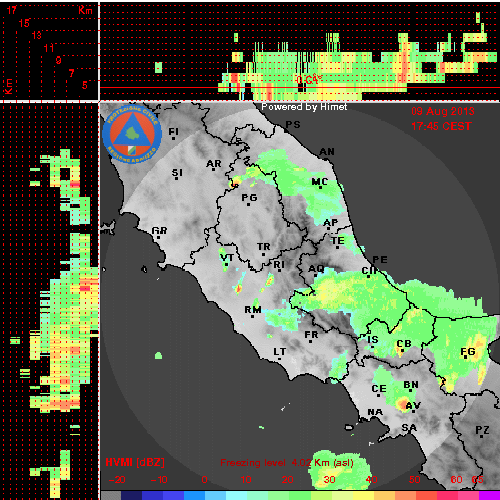Click the SA city label on the map
This screenshot has width=500, height=500.
coord(409,428)
